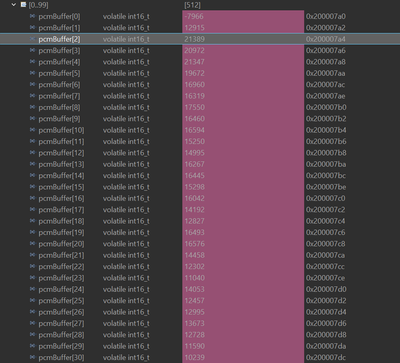Click the variable icon beside pcmBuffer[17]
400x363 pixels.
click(x=32, y=210)
